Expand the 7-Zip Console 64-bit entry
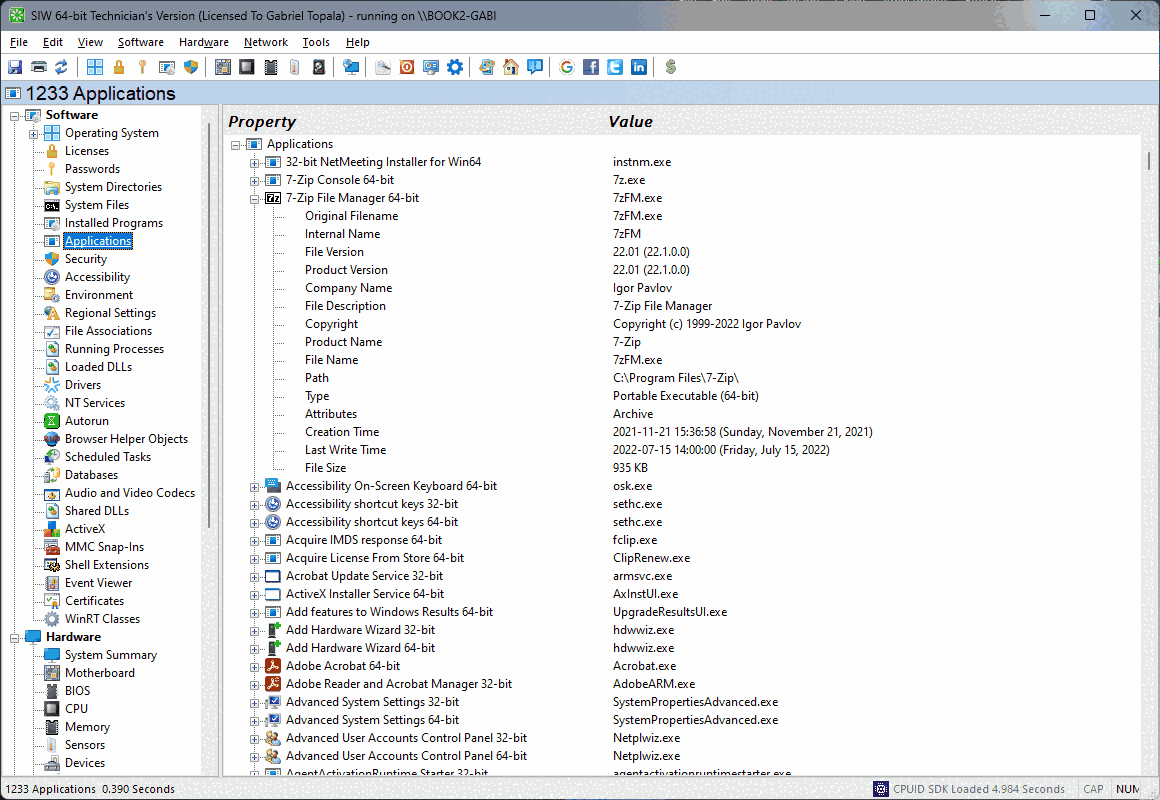Image resolution: width=1160 pixels, height=800 pixels. click(253, 179)
